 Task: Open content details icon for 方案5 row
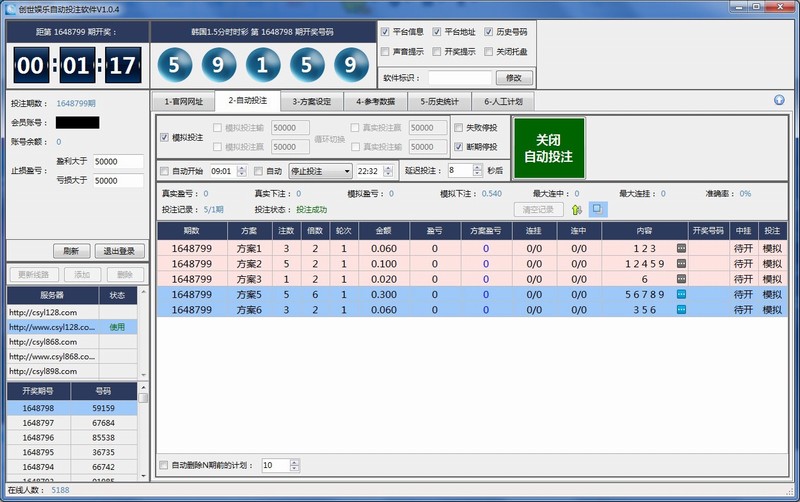click(x=681, y=294)
